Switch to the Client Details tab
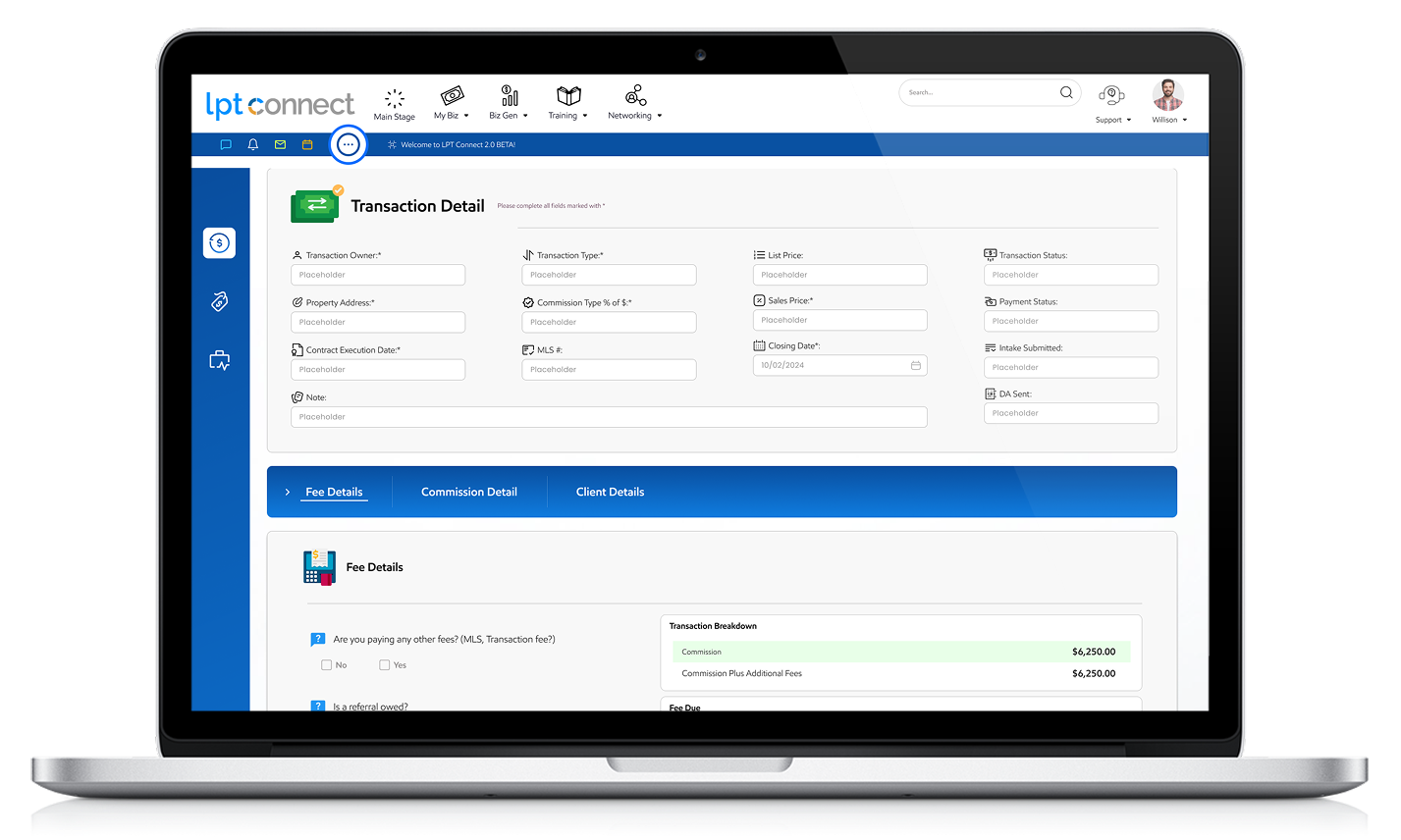 point(611,492)
